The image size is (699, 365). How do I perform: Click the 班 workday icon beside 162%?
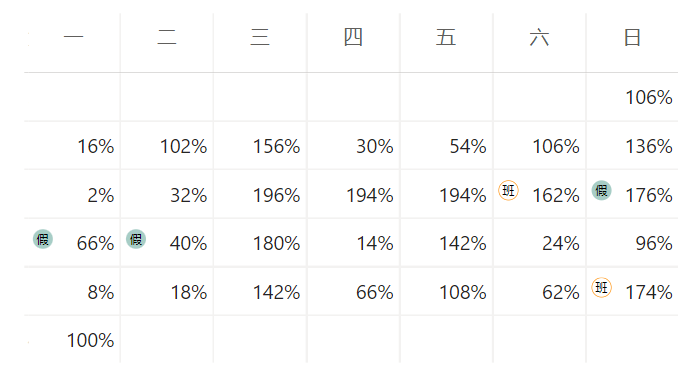tap(508, 191)
